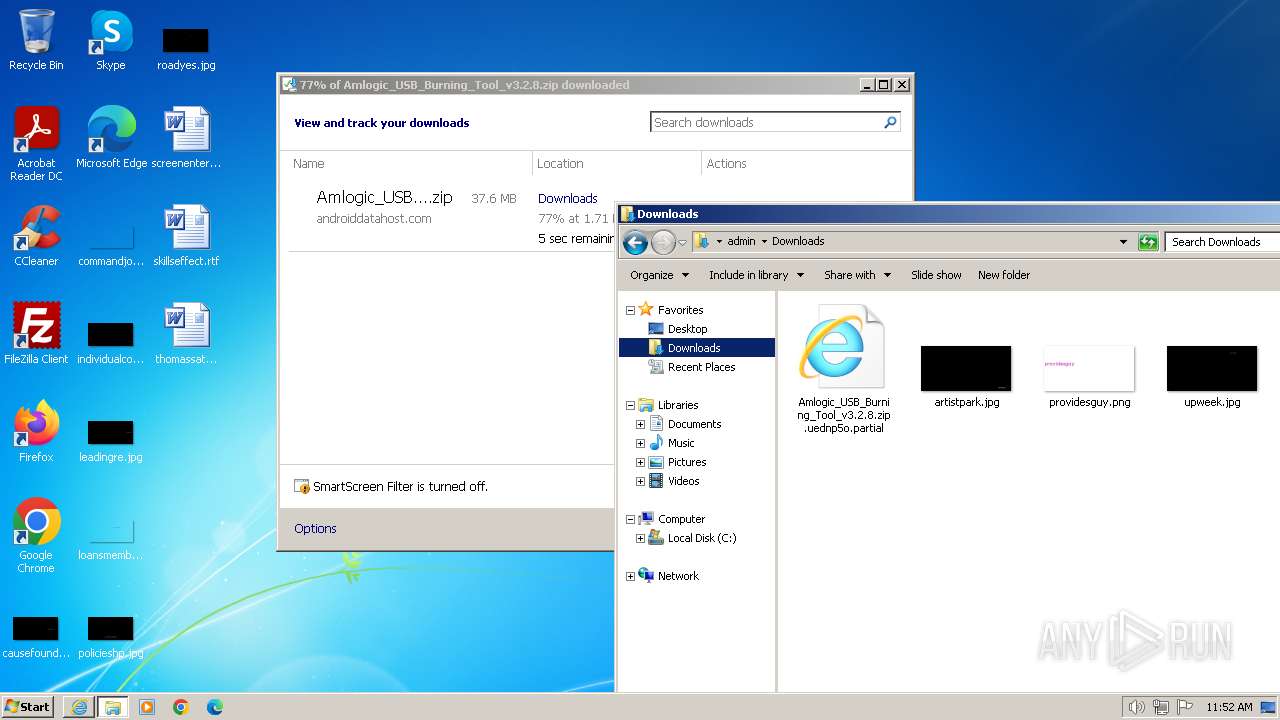
Task: Go back in Downloads Explorer window
Action: [634, 241]
